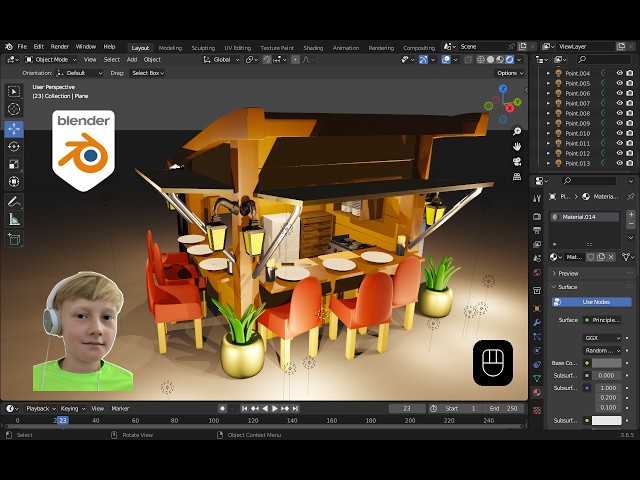Disable Point.012 in renders camera icon

[630, 153]
